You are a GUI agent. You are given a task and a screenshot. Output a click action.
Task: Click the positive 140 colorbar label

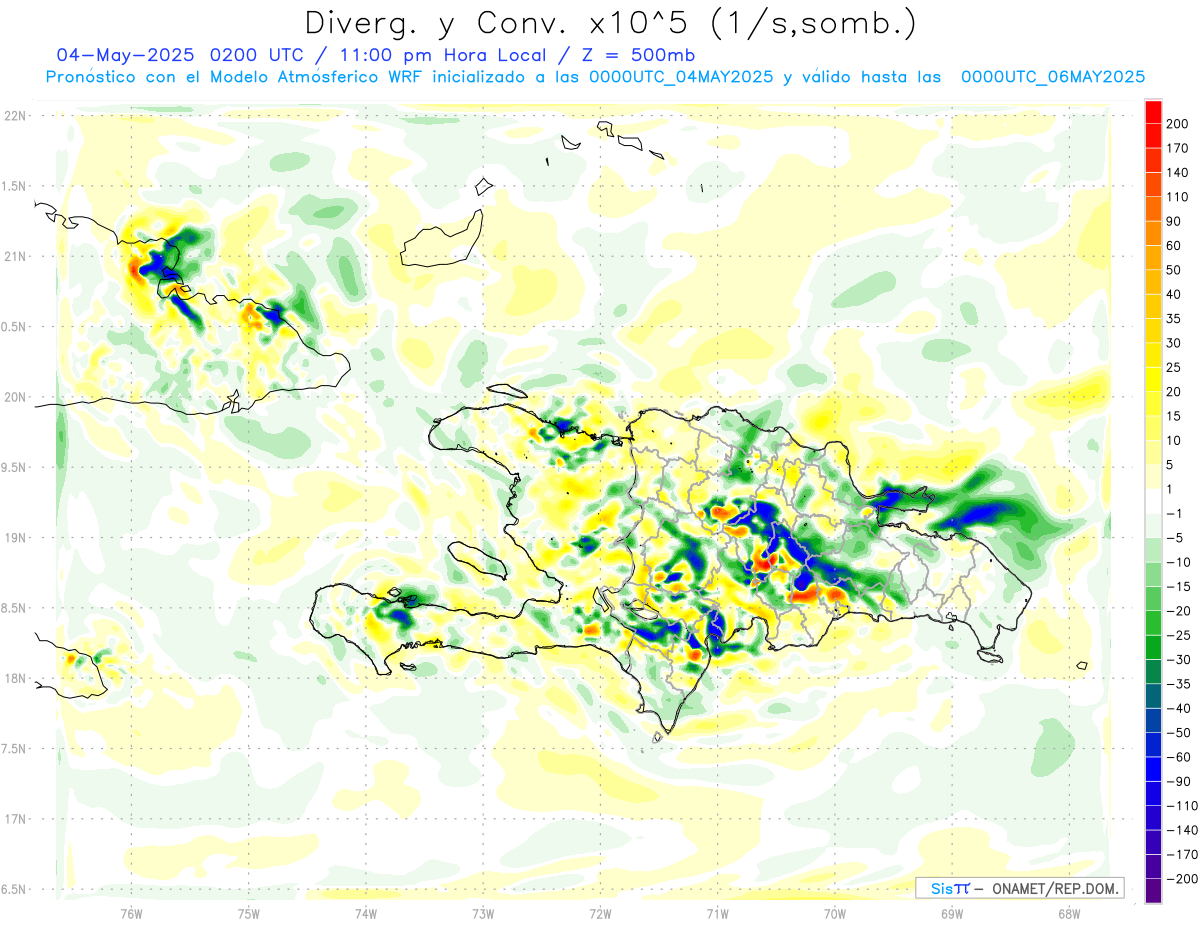(x=1177, y=173)
